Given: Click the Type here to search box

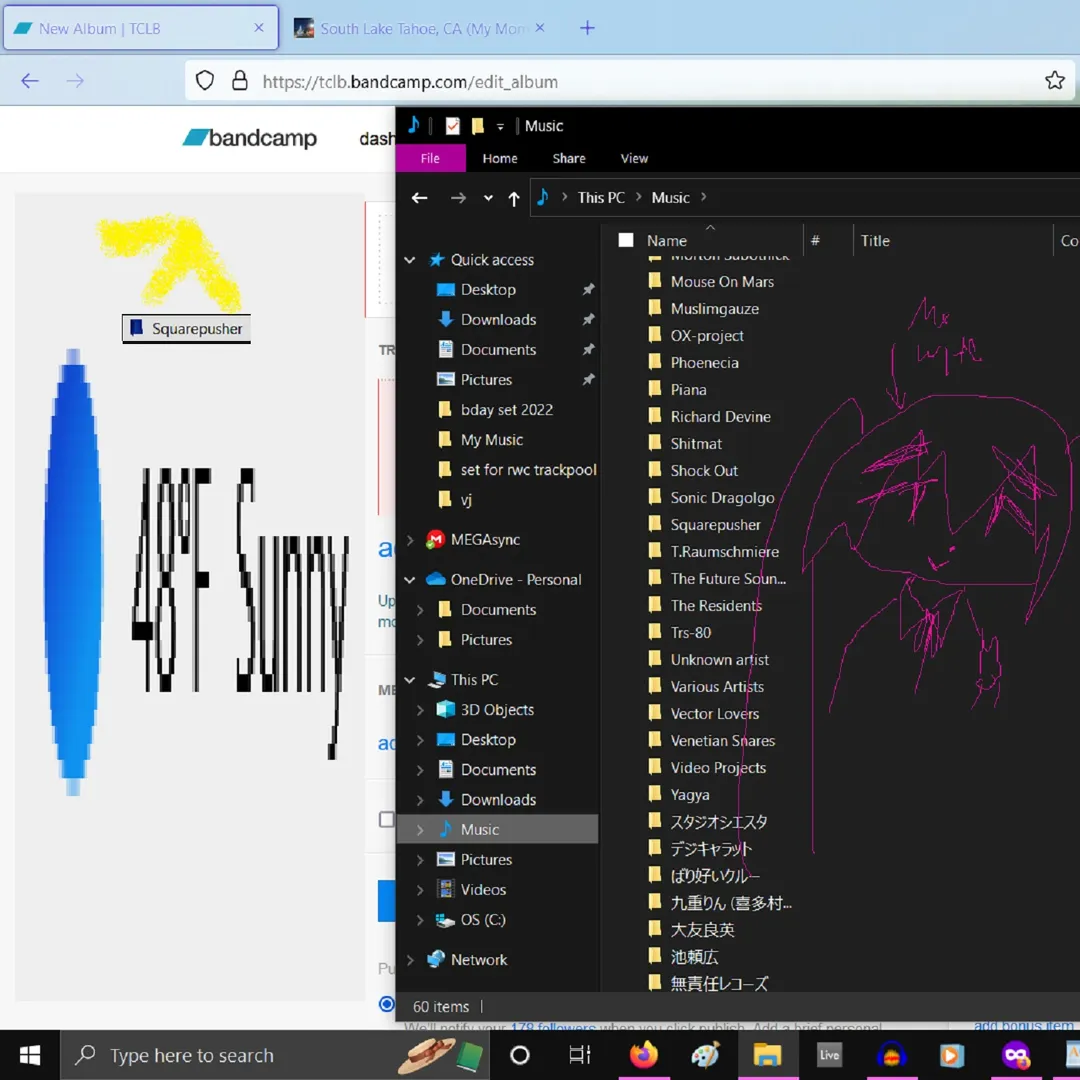Looking at the screenshot, I should pos(192,1055).
